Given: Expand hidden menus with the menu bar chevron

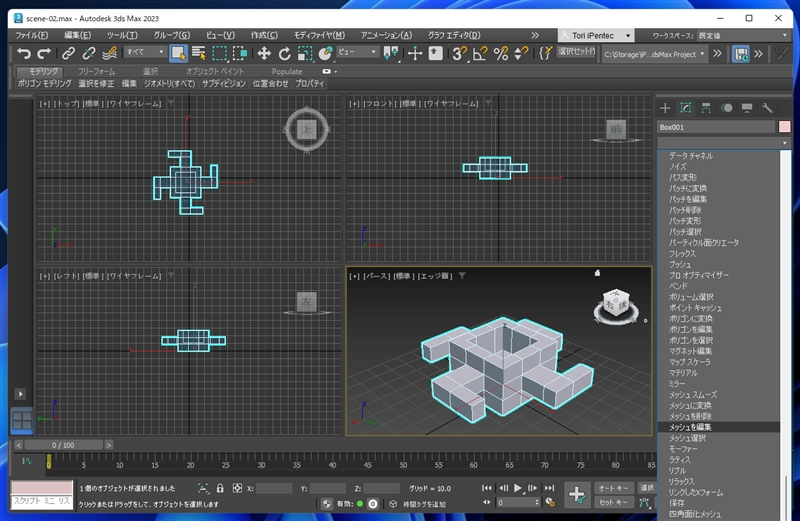Looking at the screenshot, I should 535,35.
